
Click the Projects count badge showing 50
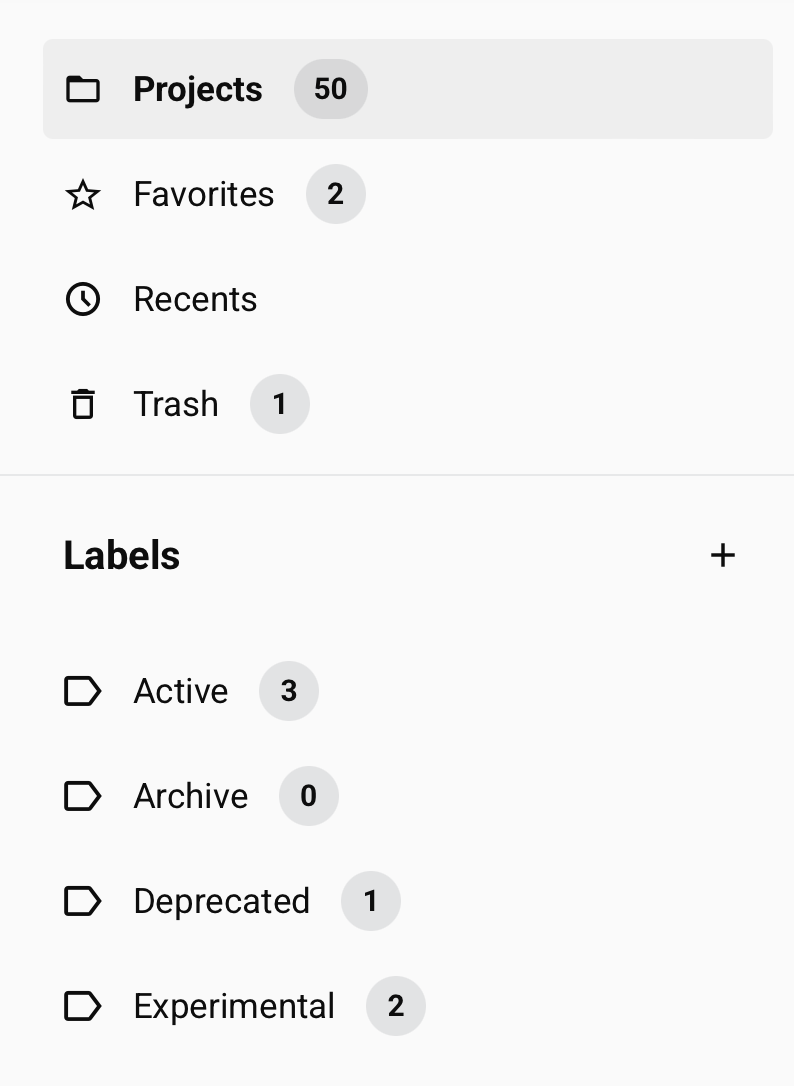click(x=330, y=89)
